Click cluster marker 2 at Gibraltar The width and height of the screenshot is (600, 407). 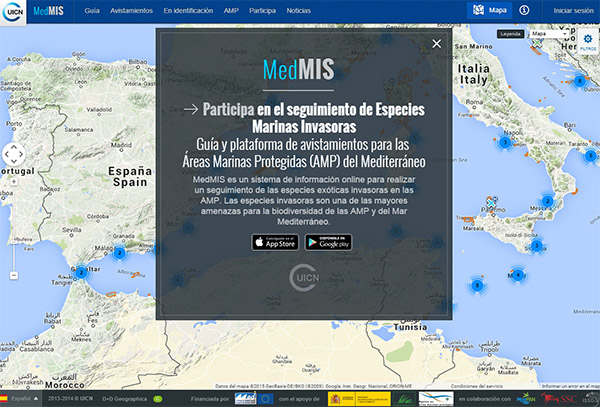coord(81,273)
